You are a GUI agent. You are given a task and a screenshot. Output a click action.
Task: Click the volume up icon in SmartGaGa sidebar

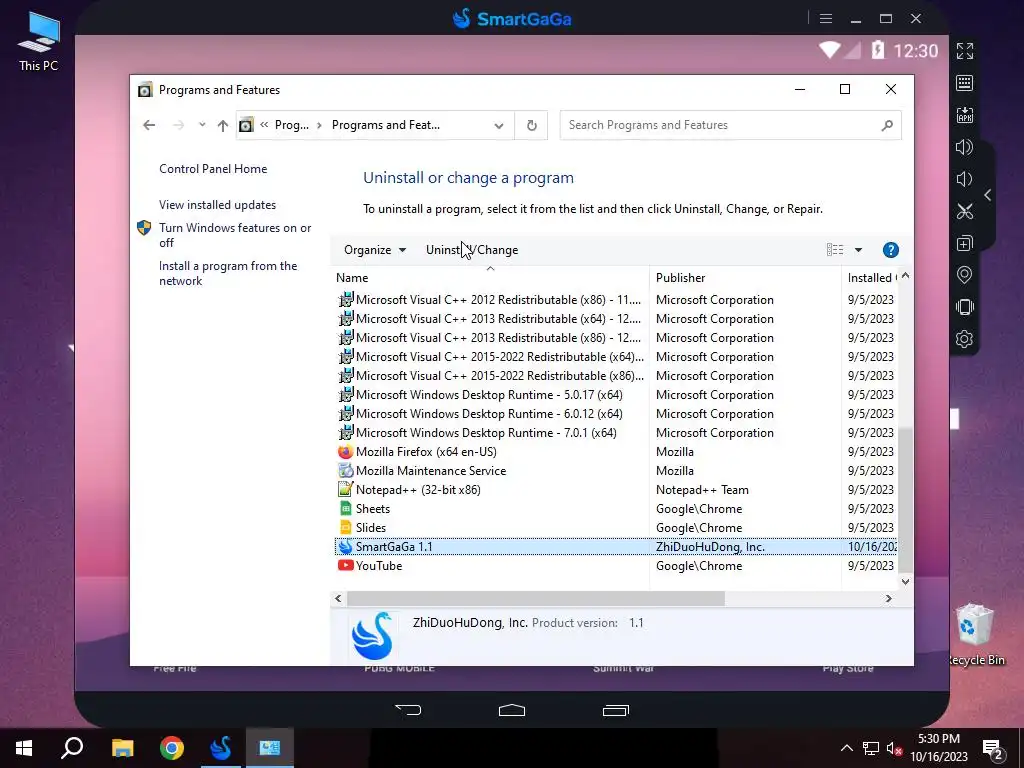965,147
